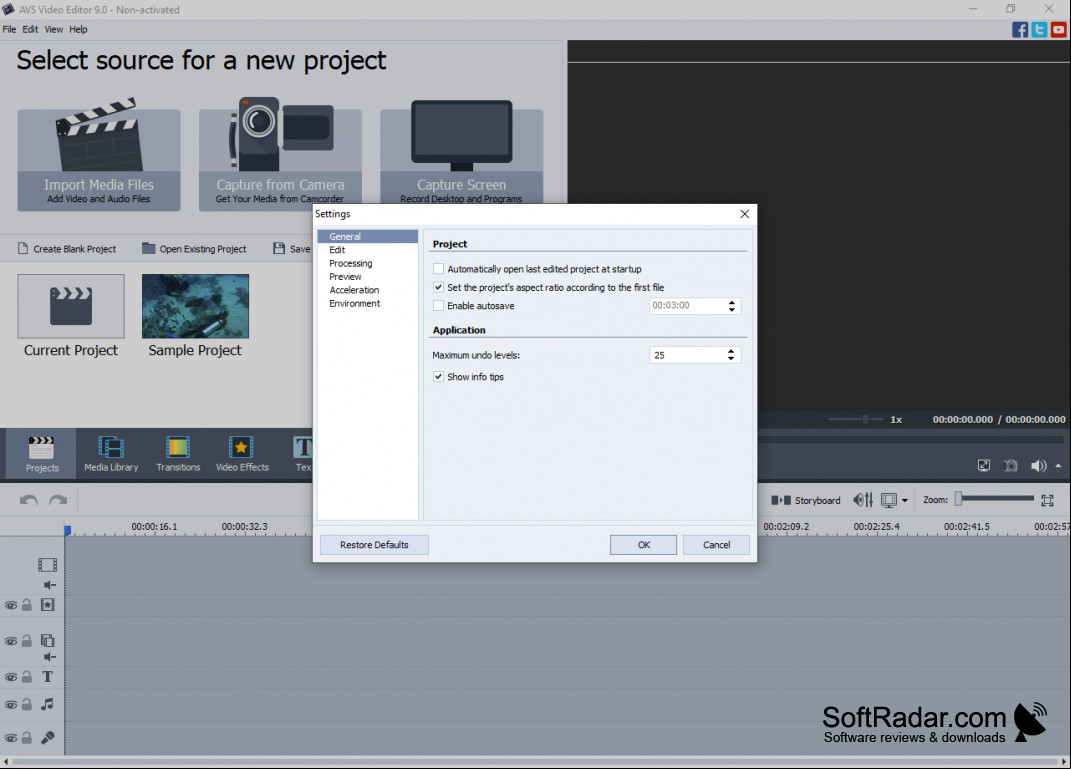Viewport: 1071px width, 769px height.
Task: Toggle the lock on the text track
Action: tap(27, 677)
